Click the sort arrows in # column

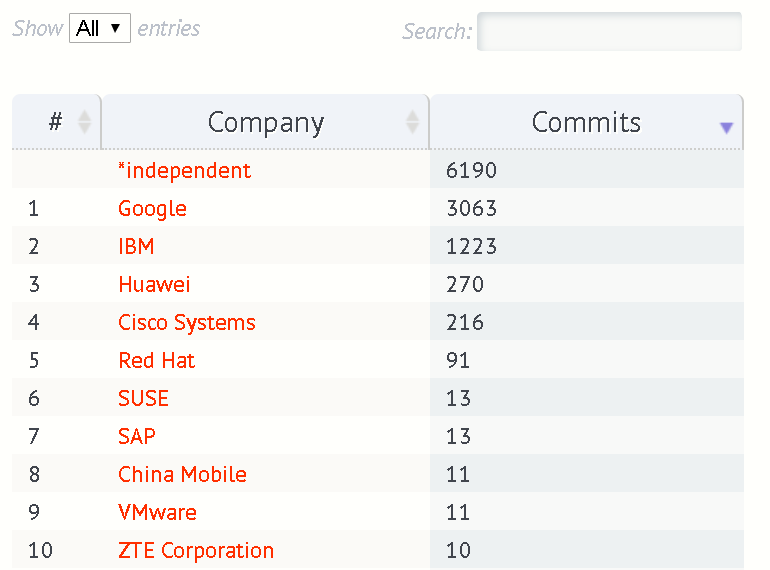(85, 122)
